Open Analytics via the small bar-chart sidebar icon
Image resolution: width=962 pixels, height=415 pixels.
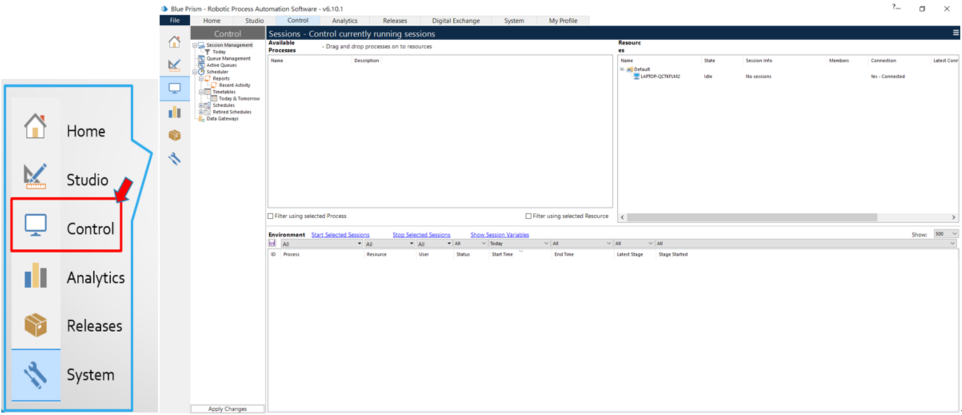coord(174,112)
